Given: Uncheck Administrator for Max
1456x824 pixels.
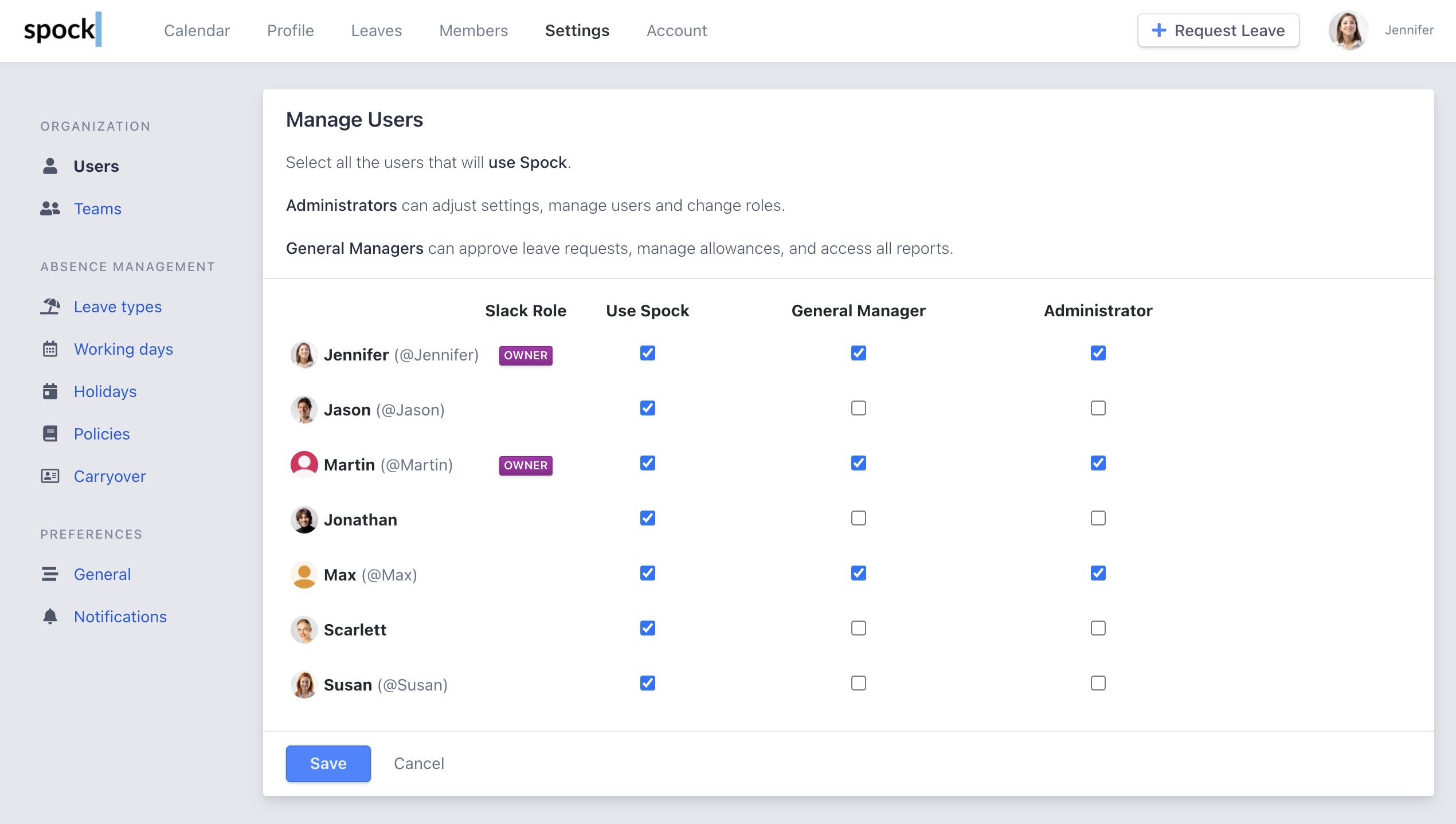Looking at the screenshot, I should pyautogui.click(x=1098, y=573).
